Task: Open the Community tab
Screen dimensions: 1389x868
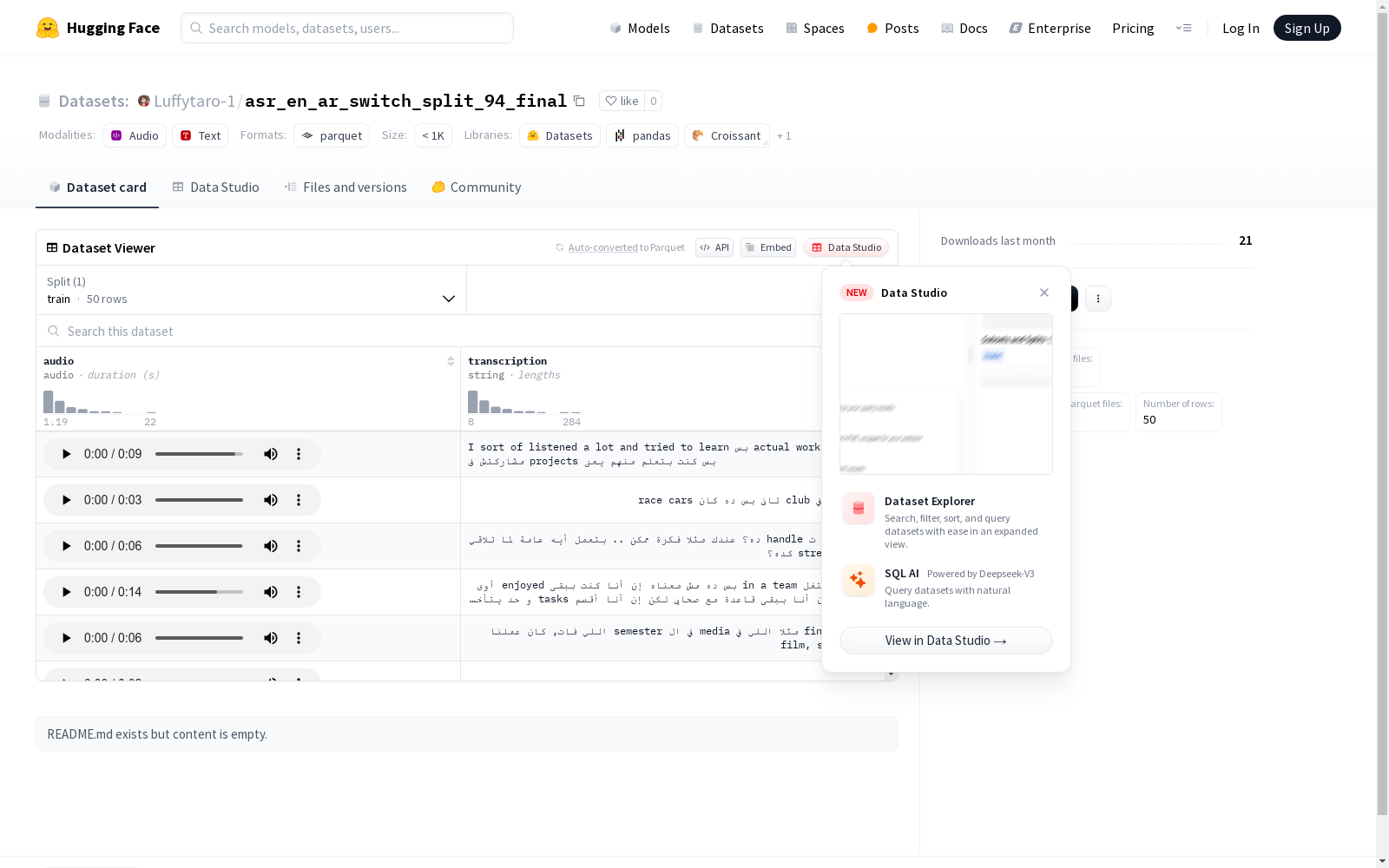Action: [477, 187]
